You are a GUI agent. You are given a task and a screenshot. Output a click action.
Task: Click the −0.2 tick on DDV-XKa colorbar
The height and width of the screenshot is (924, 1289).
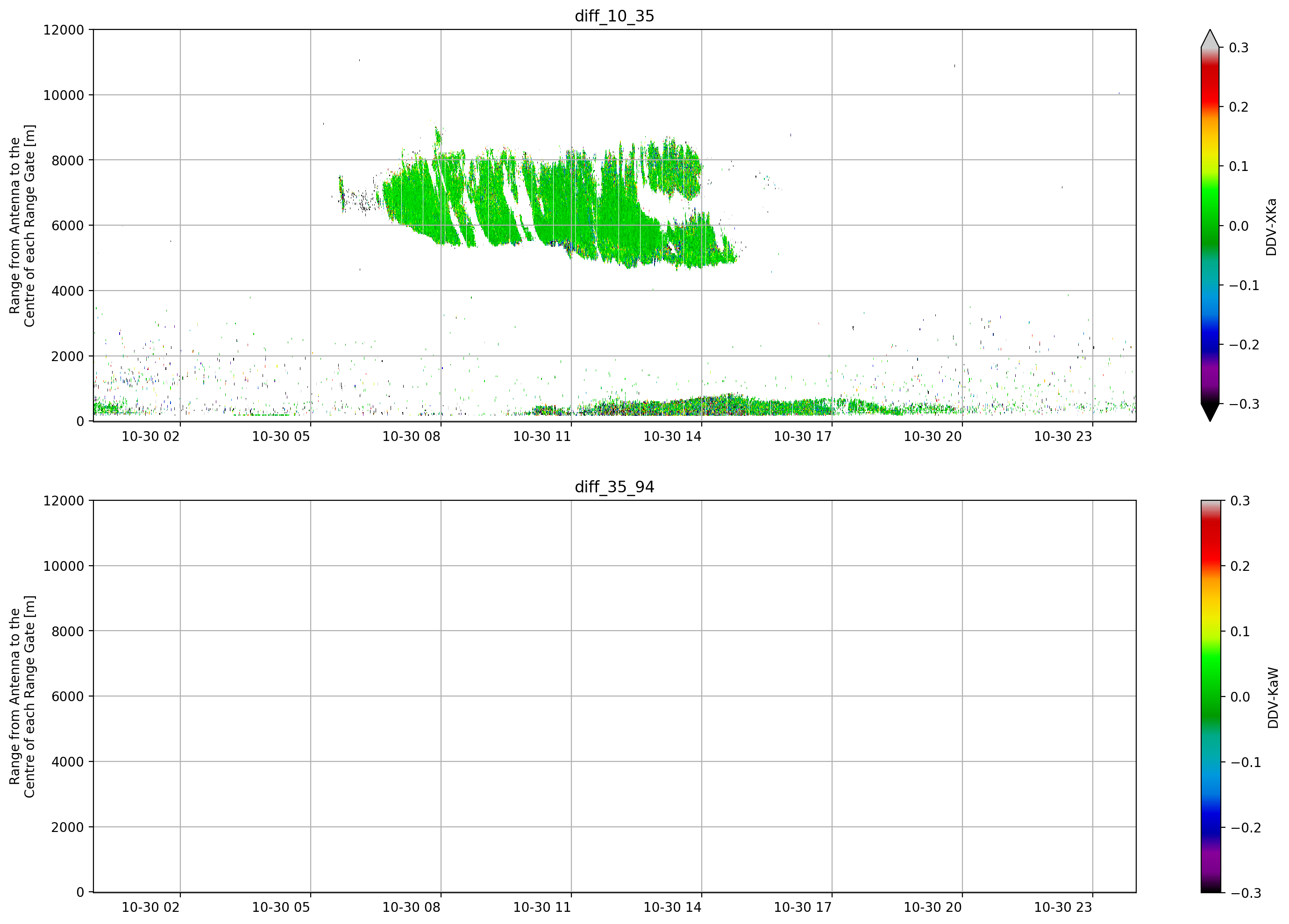point(1244,345)
